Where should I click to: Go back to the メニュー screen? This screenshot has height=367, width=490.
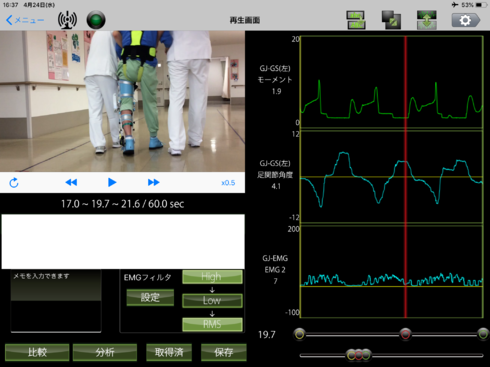25,20
